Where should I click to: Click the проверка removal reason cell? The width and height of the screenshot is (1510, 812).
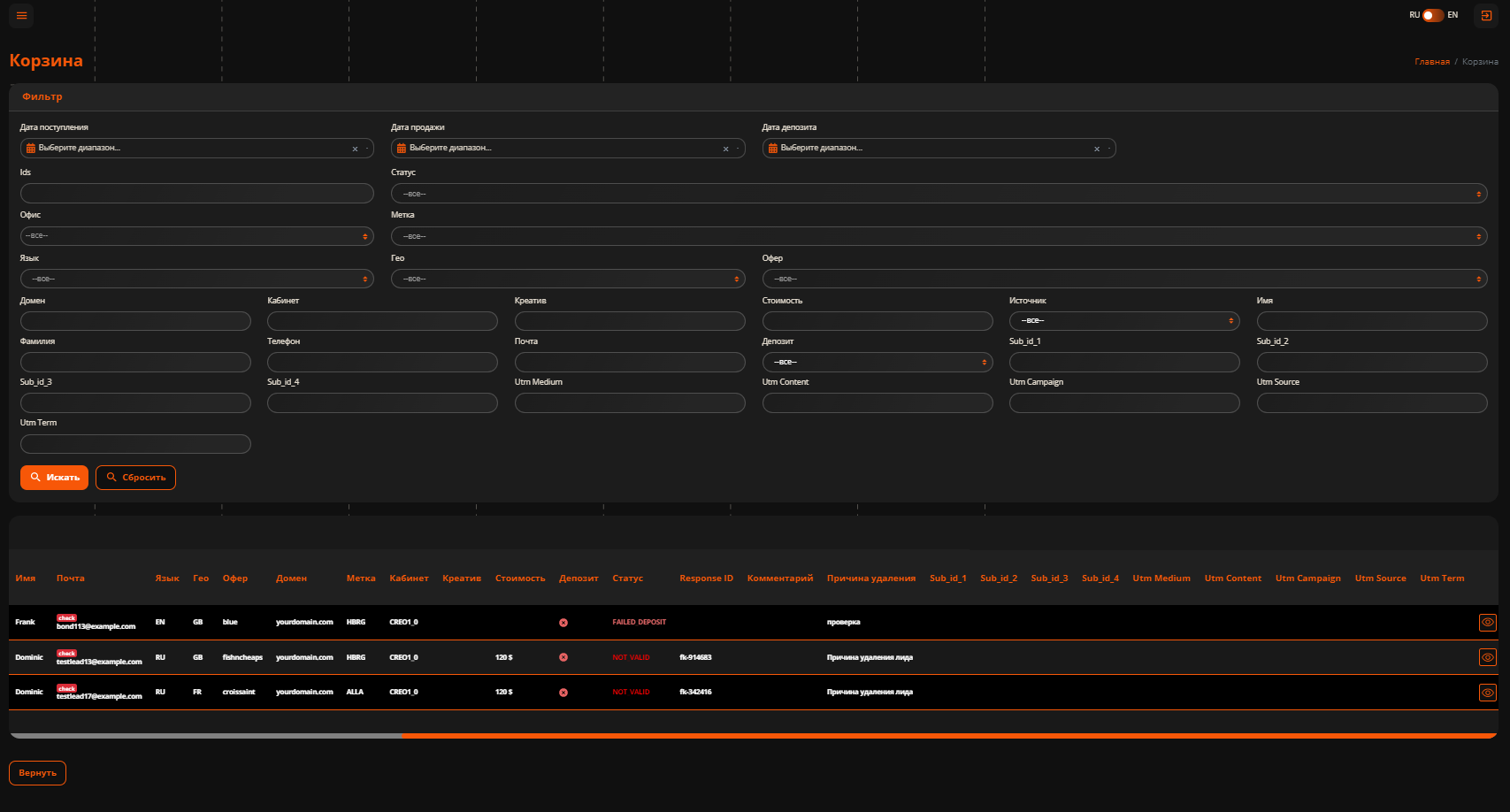point(844,623)
